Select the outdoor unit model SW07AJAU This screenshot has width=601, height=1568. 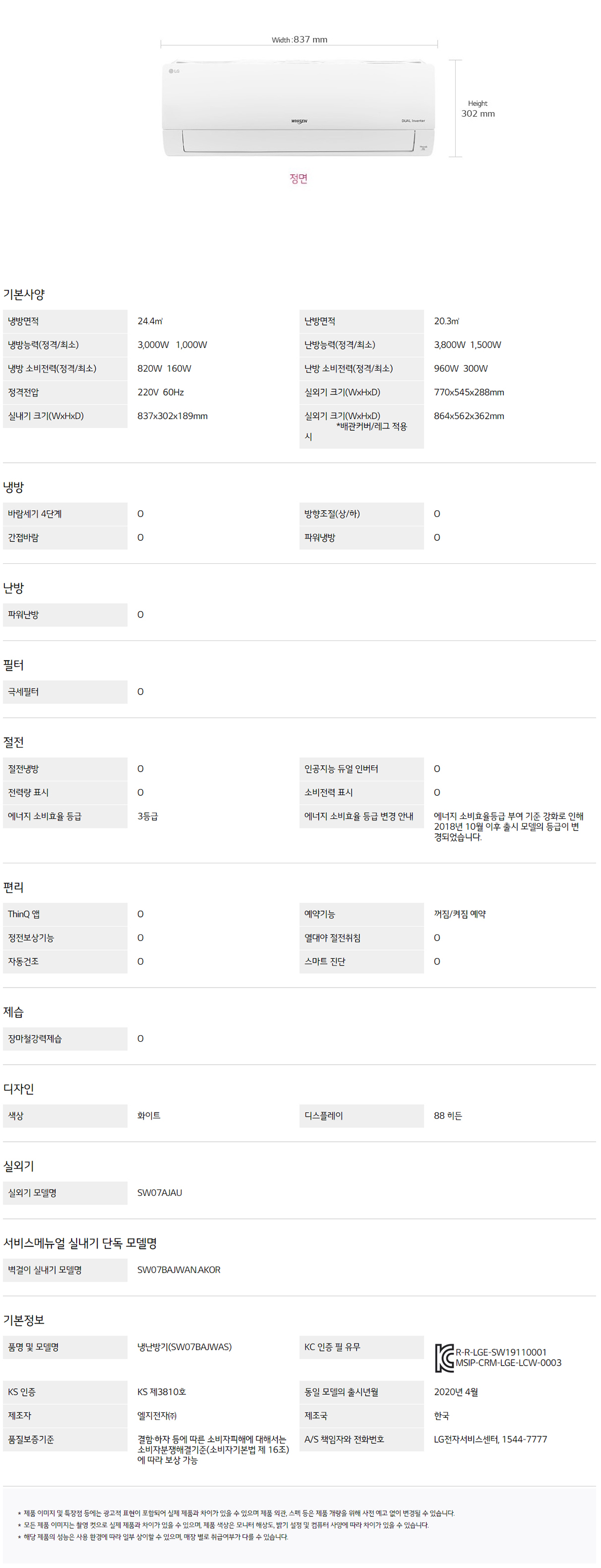tap(160, 1192)
